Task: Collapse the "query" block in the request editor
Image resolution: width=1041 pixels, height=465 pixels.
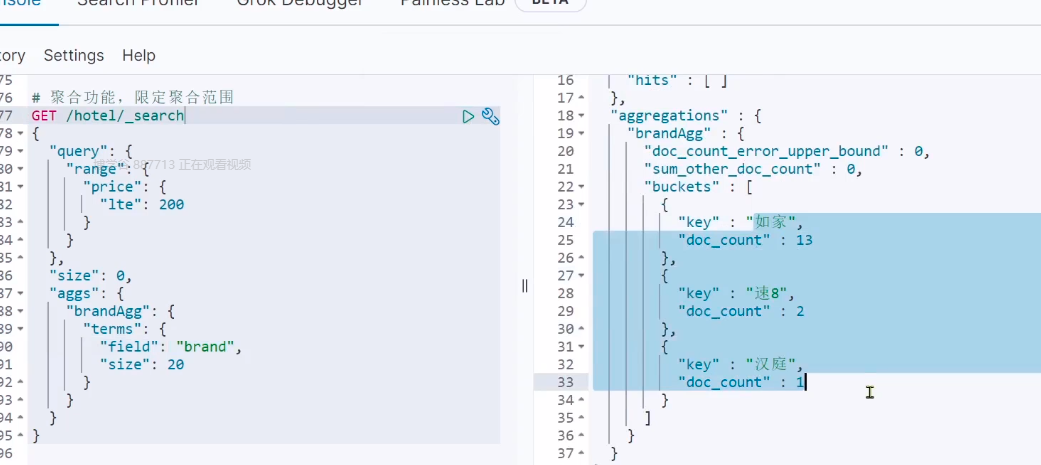Action: (21, 151)
